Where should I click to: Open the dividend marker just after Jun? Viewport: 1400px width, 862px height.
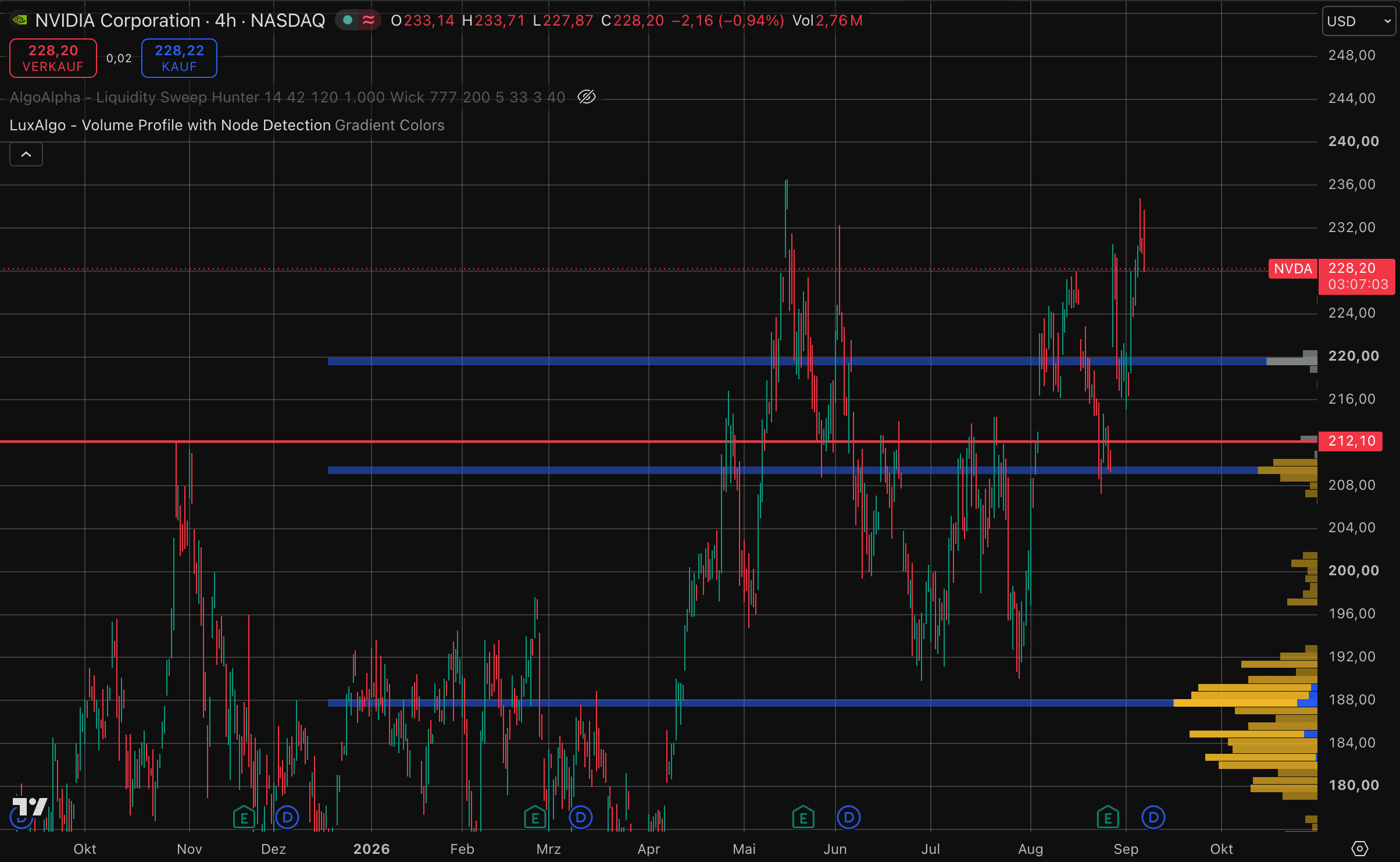tap(848, 817)
